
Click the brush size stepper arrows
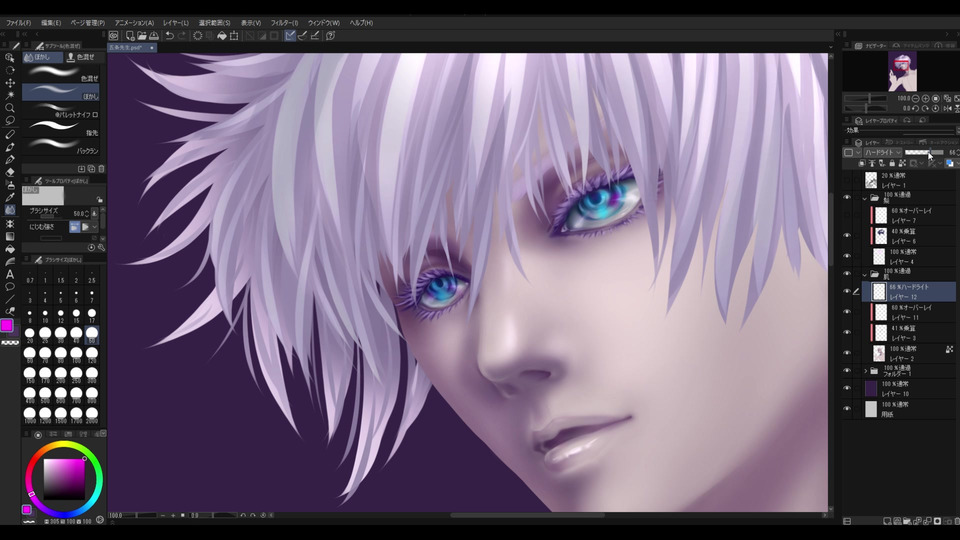pos(87,214)
